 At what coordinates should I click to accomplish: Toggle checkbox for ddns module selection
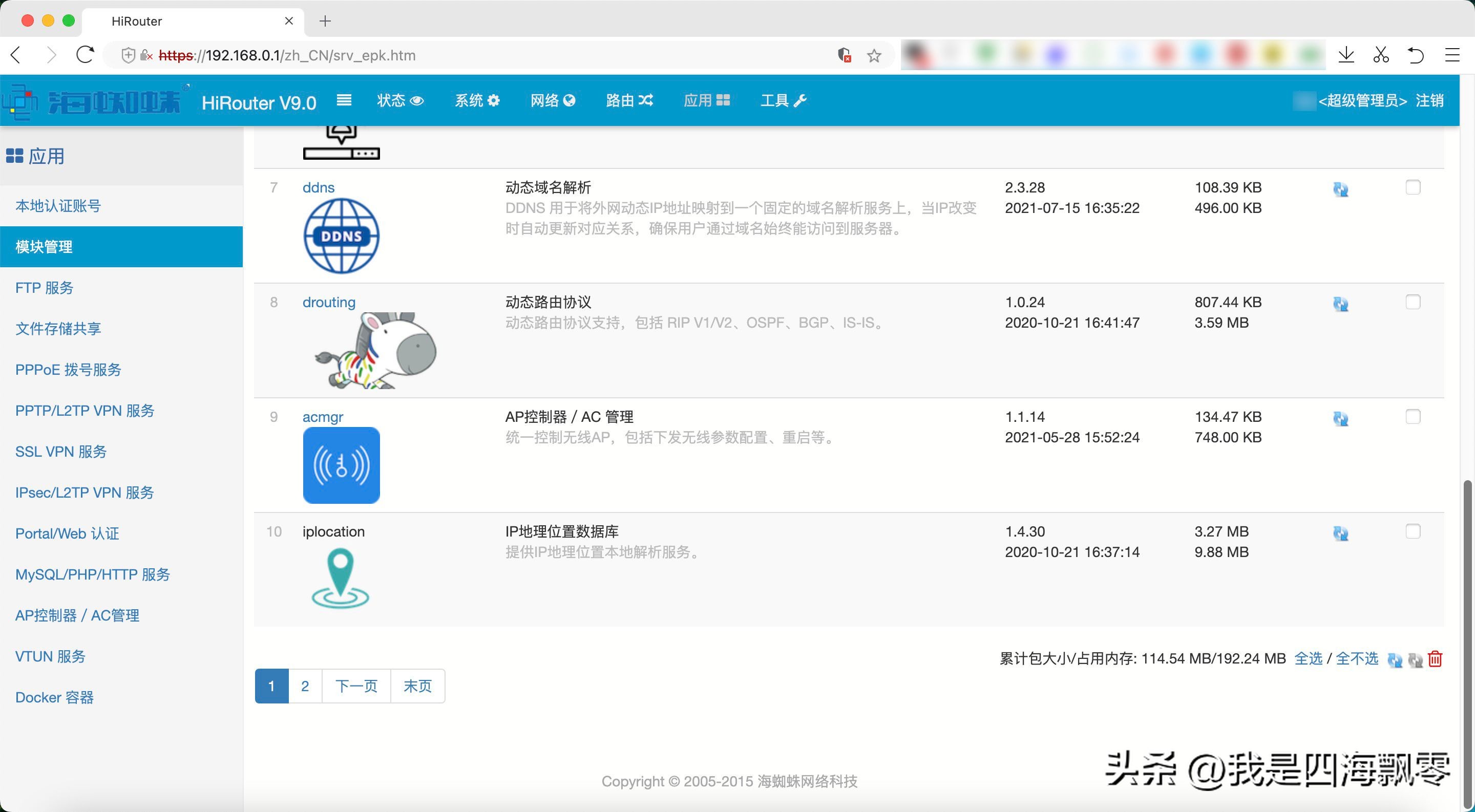click(x=1413, y=187)
